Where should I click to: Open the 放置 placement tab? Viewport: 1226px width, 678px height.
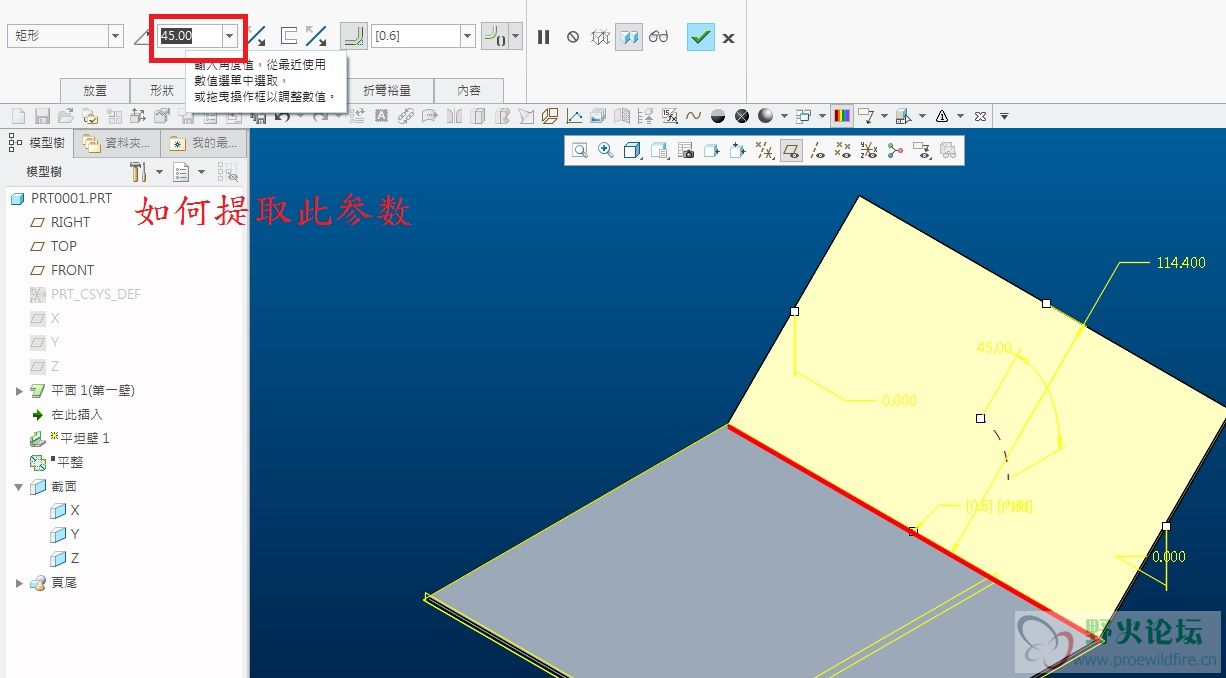[95, 90]
